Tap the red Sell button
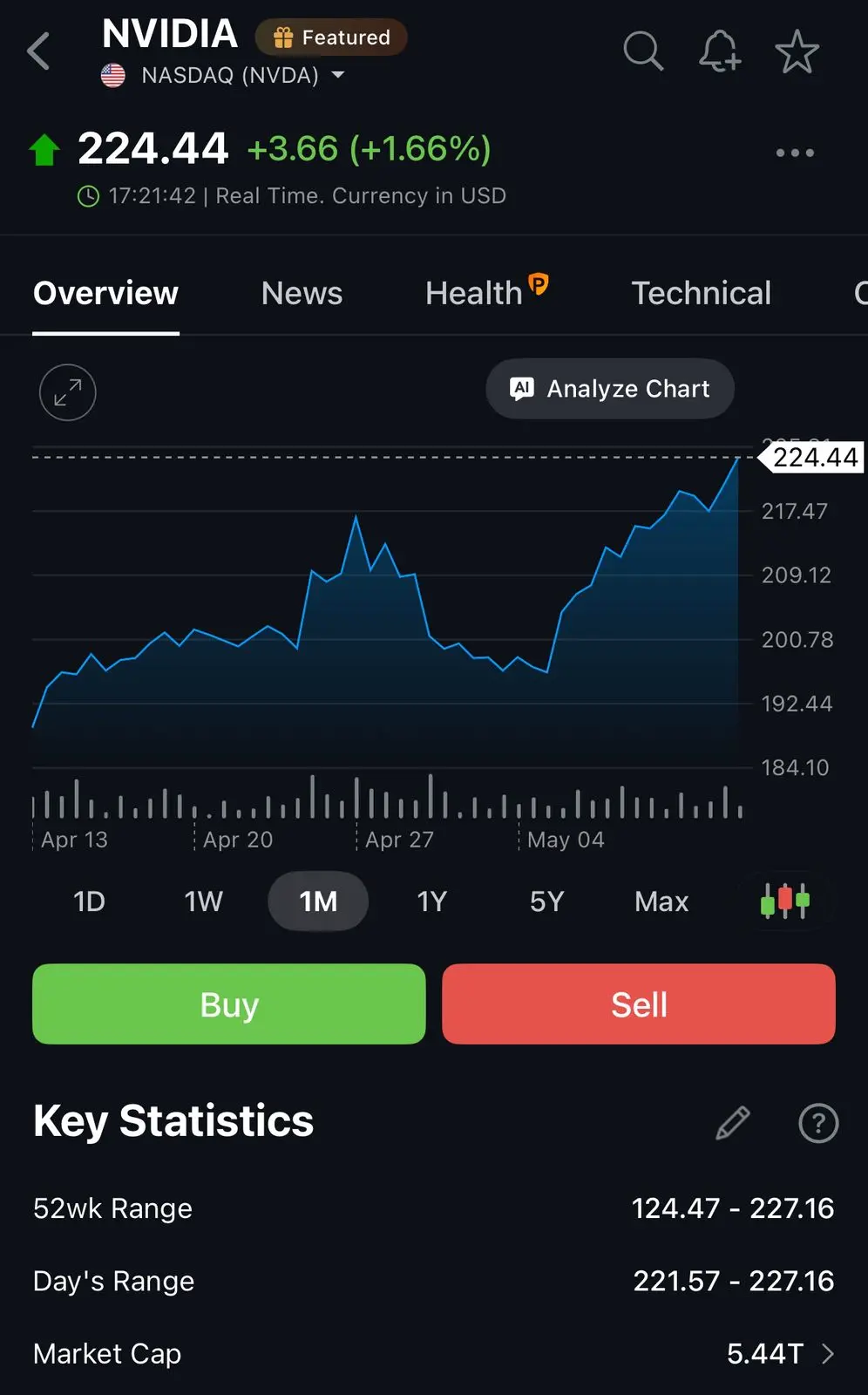The height and width of the screenshot is (1395, 868). [x=639, y=1004]
